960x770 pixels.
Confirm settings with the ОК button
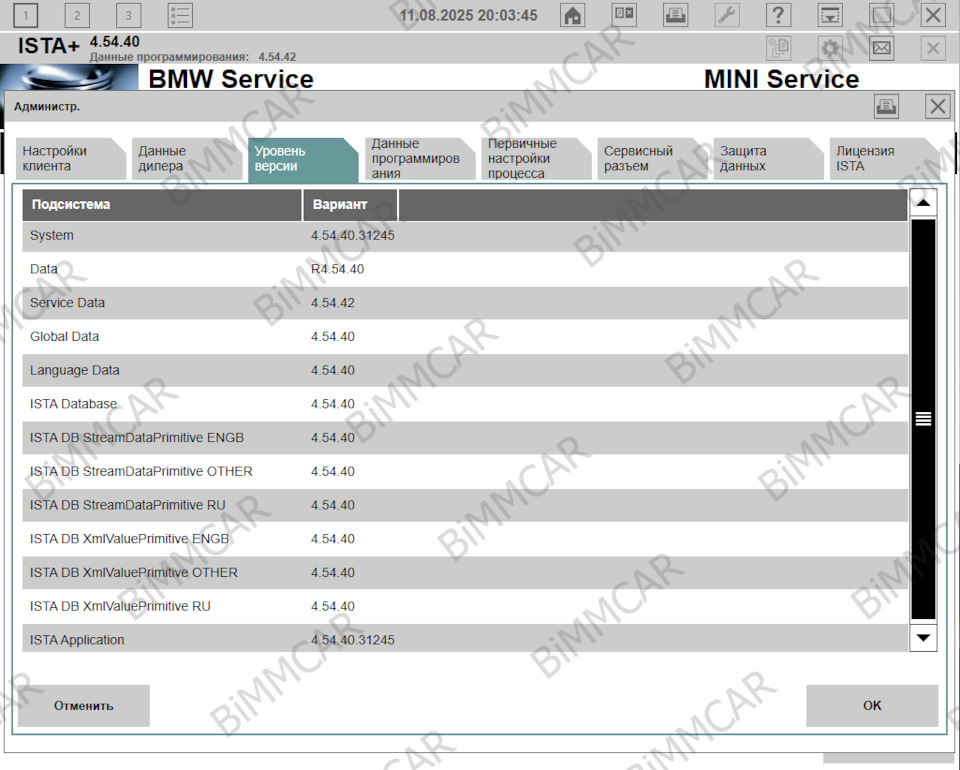(871, 705)
